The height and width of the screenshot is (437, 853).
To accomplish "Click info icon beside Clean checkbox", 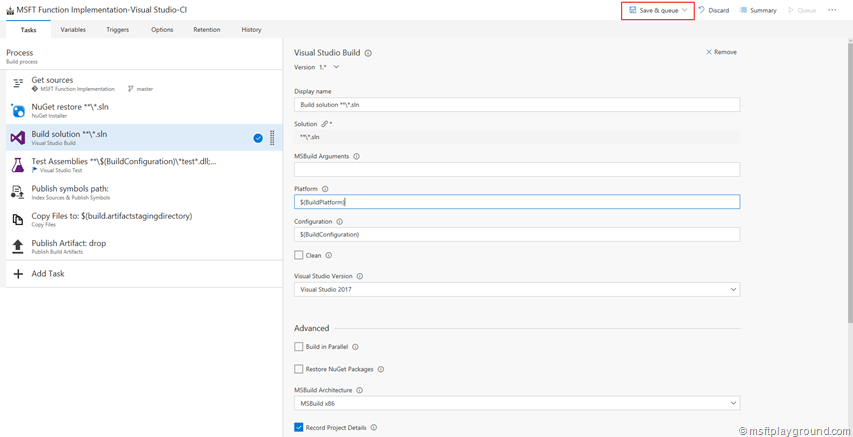I will coord(329,255).
